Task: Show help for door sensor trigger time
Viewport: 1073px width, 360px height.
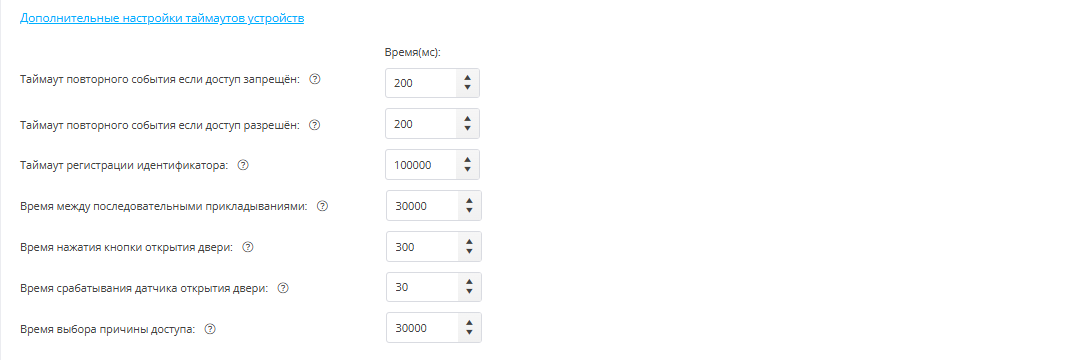Action: (283, 288)
